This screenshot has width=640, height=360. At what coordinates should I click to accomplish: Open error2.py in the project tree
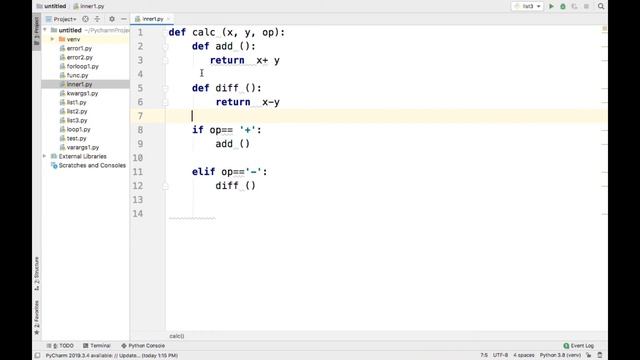tap(80, 57)
